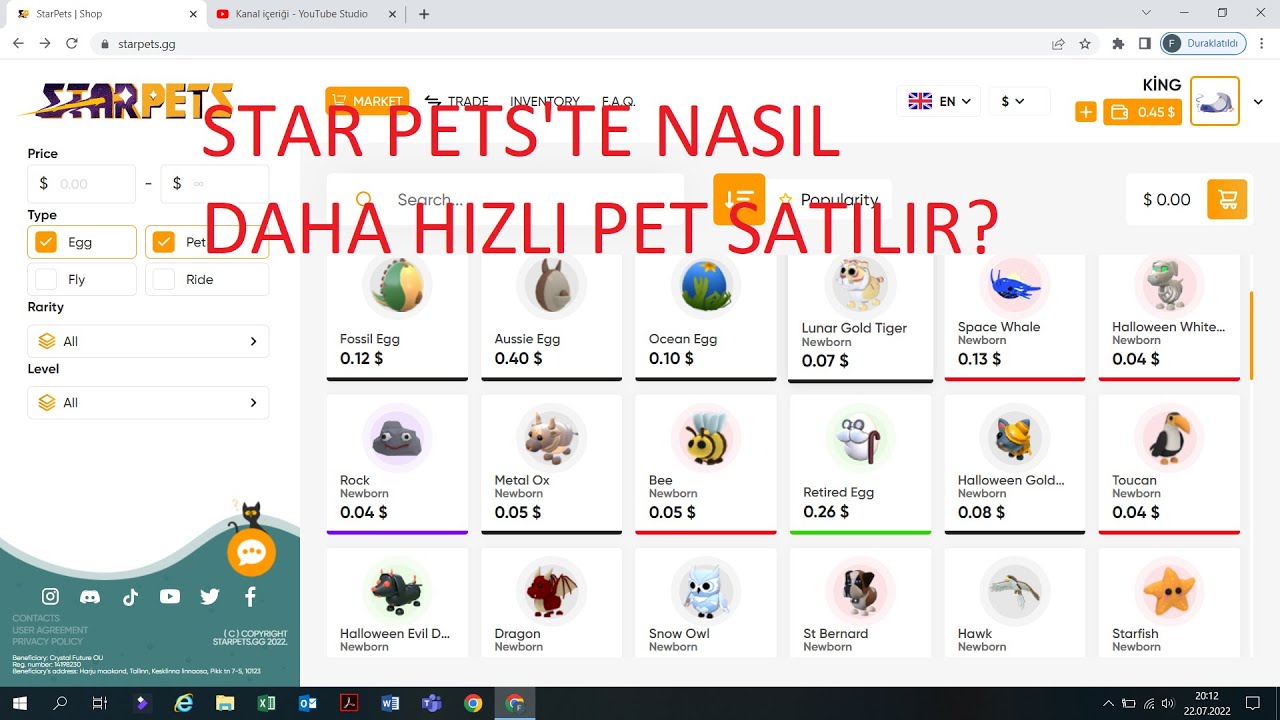The width and height of the screenshot is (1280, 720).
Task: Expand the Level All dropdown
Action: coord(148,402)
